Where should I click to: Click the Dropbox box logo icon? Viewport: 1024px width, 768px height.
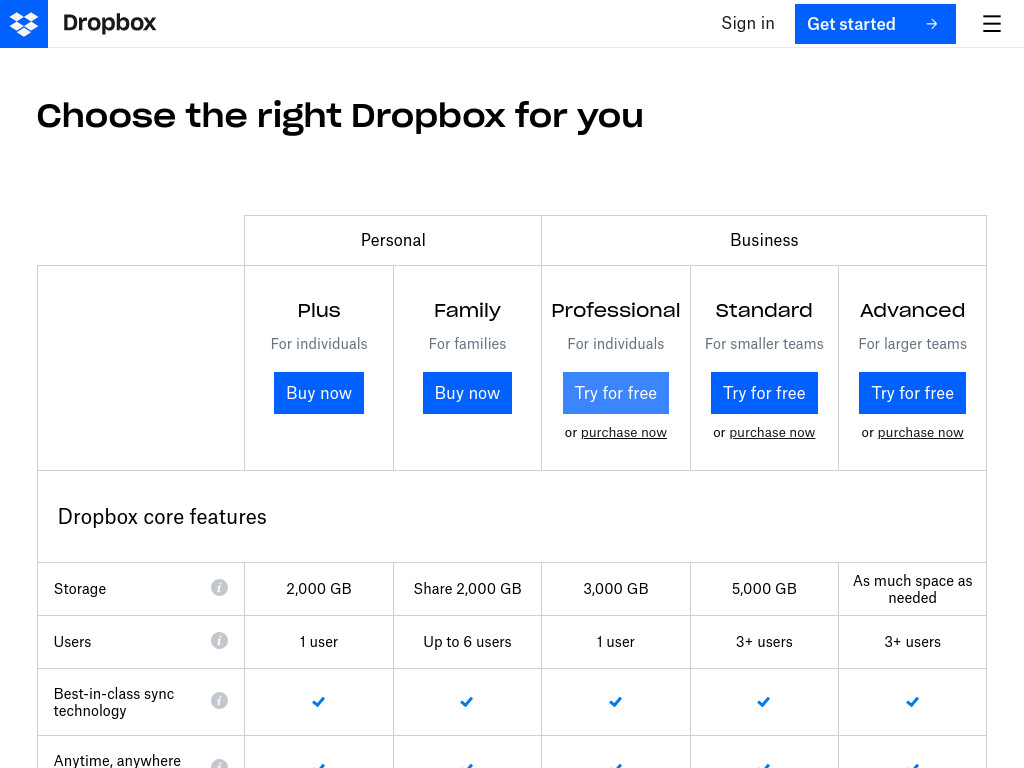click(24, 24)
